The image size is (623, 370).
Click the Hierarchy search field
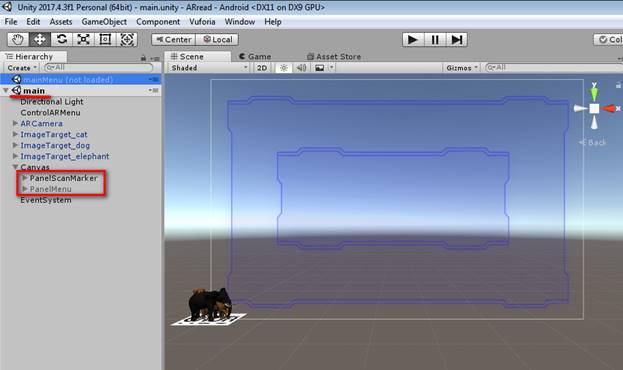pos(99,68)
